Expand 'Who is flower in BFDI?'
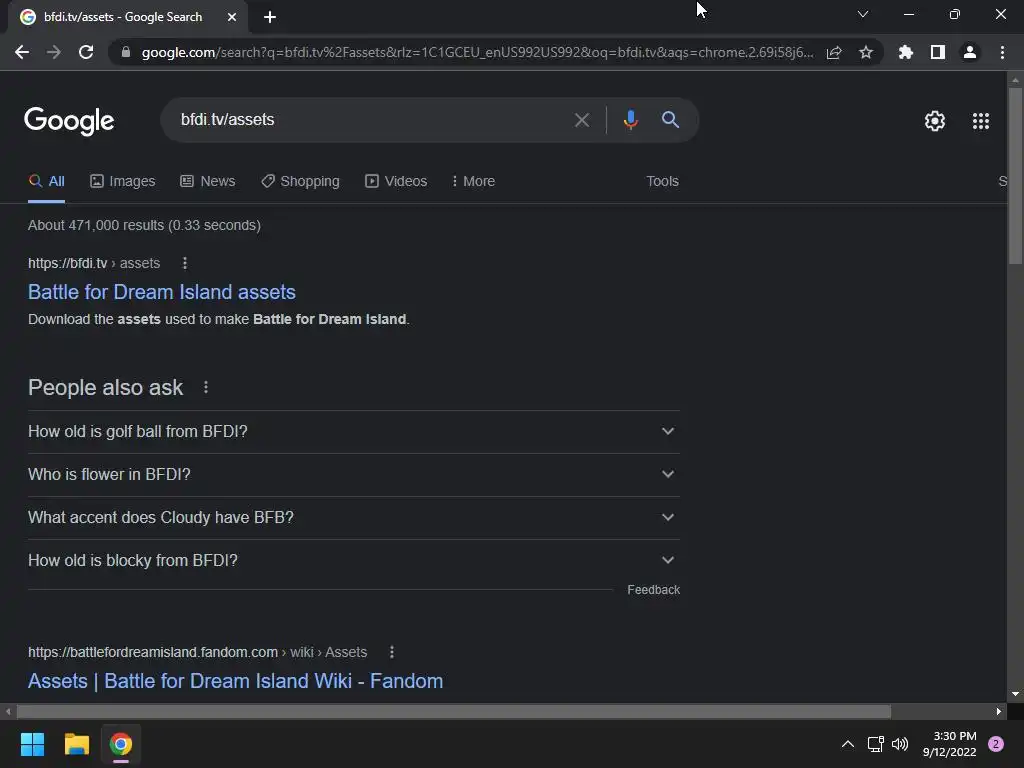The image size is (1024, 768). pos(353,475)
